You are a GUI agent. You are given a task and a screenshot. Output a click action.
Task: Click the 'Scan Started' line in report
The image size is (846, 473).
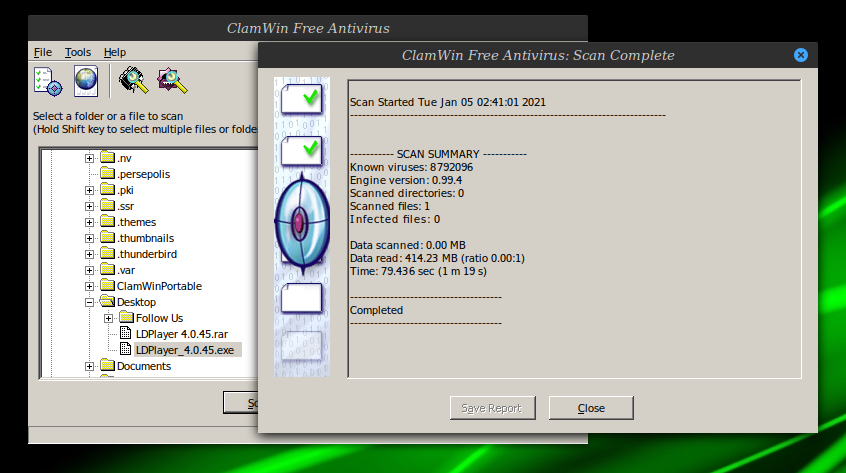[x=448, y=102]
